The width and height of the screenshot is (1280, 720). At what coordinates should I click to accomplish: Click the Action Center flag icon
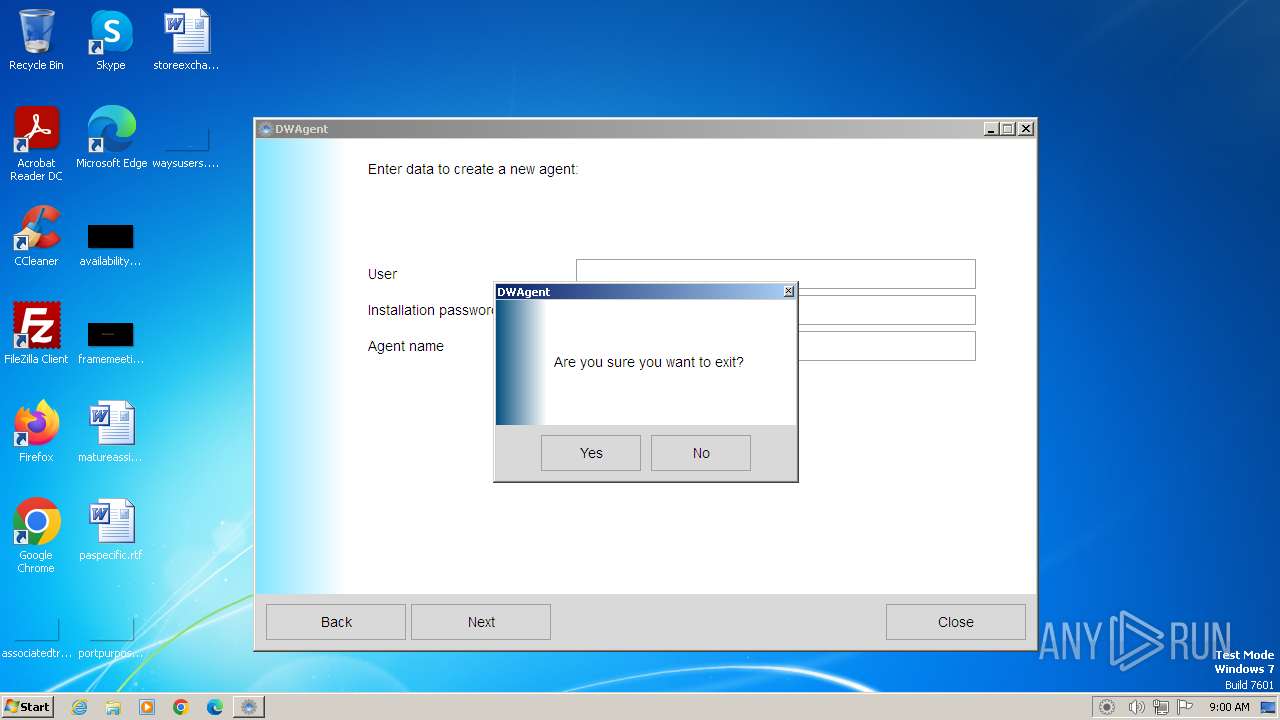tap(1184, 707)
